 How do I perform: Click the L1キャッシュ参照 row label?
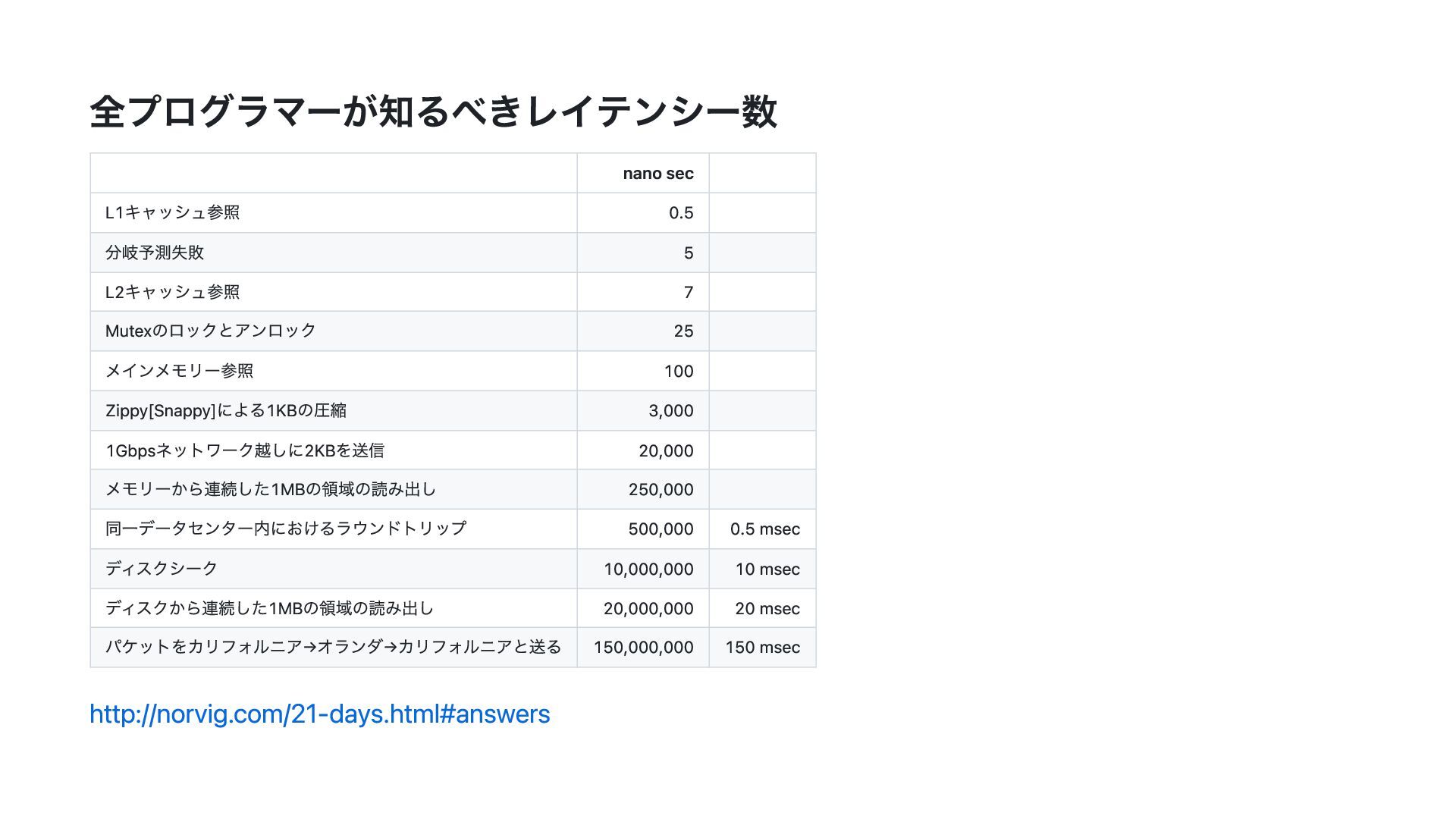point(172,213)
